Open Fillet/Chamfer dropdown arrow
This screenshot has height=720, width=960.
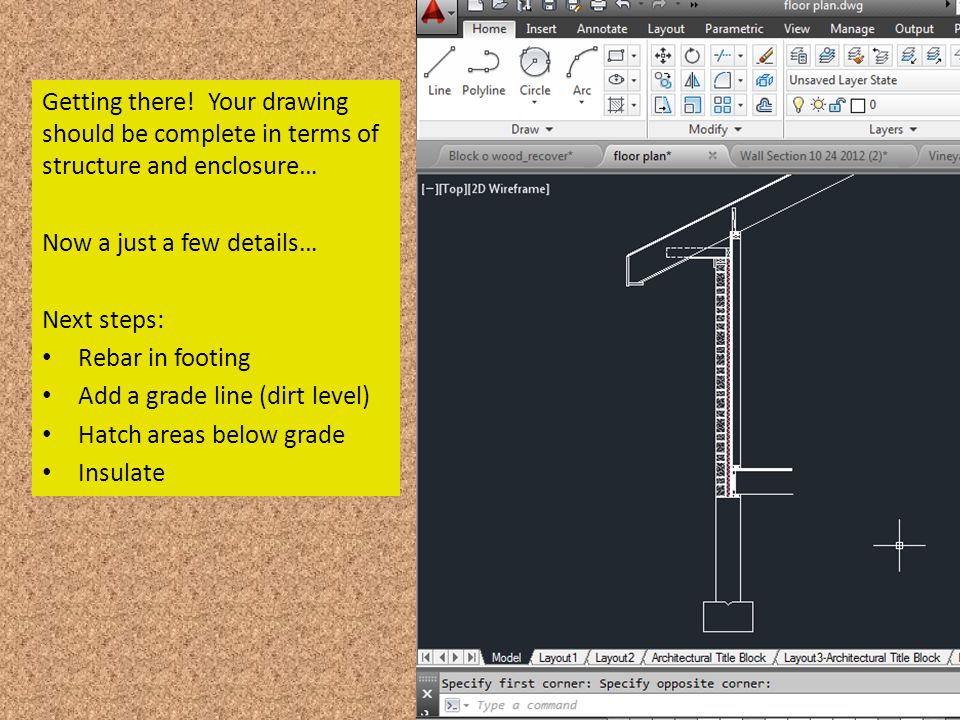[x=740, y=80]
